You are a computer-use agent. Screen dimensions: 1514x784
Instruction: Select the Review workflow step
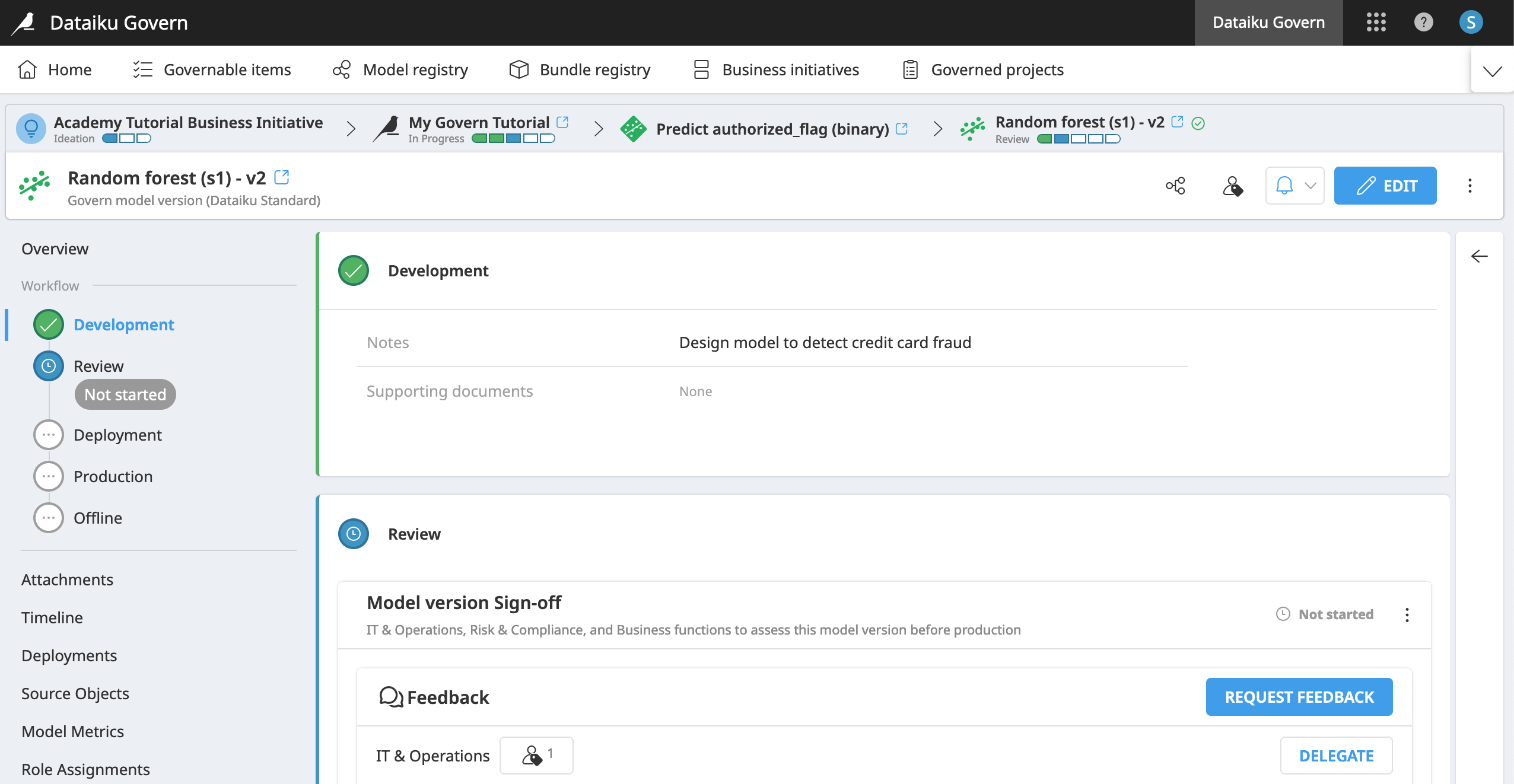pos(98,366)
